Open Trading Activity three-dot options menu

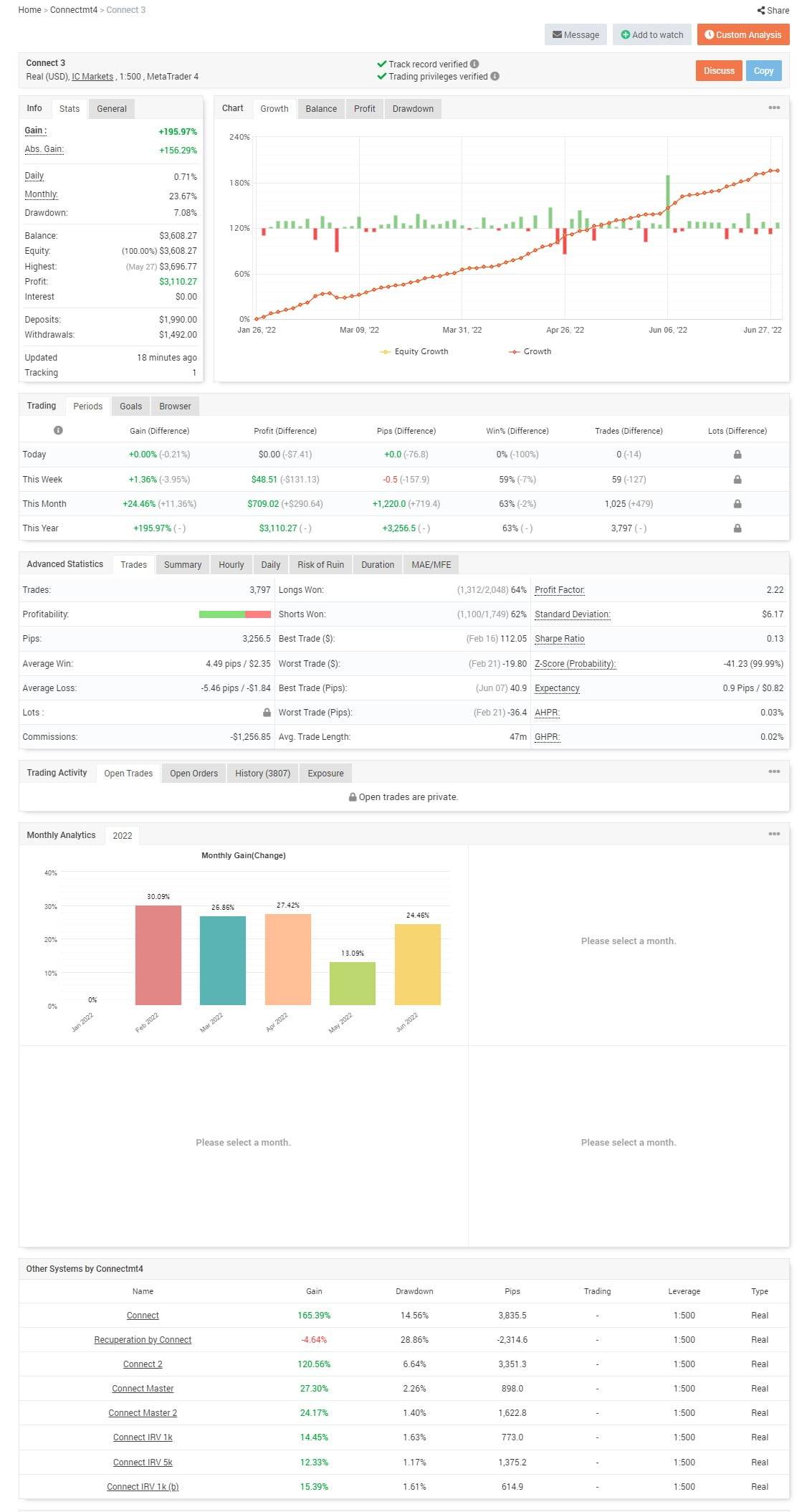click(x=774, y=771)
